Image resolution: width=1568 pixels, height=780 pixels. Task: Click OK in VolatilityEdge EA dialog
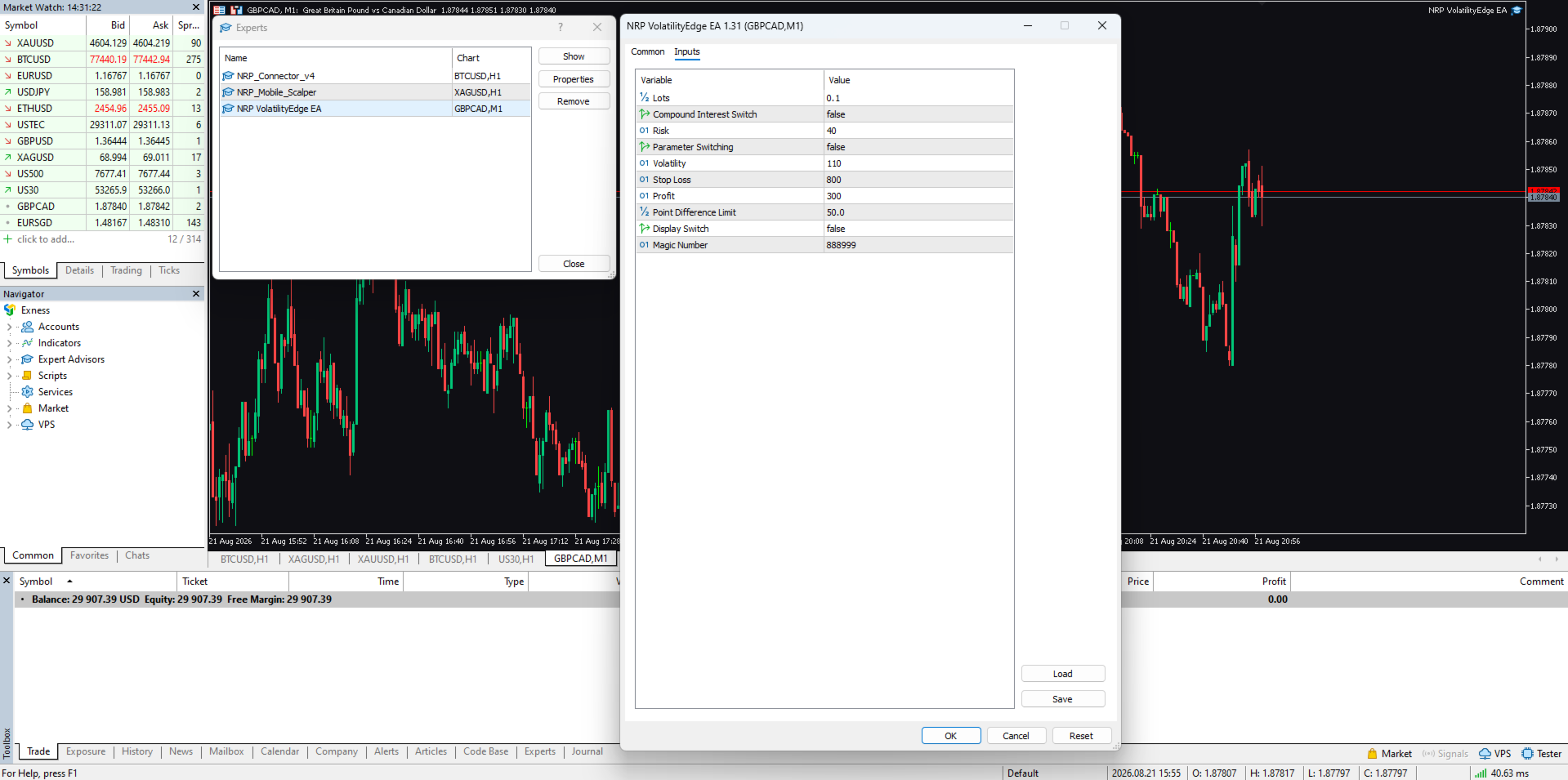[x=951, y=736]
